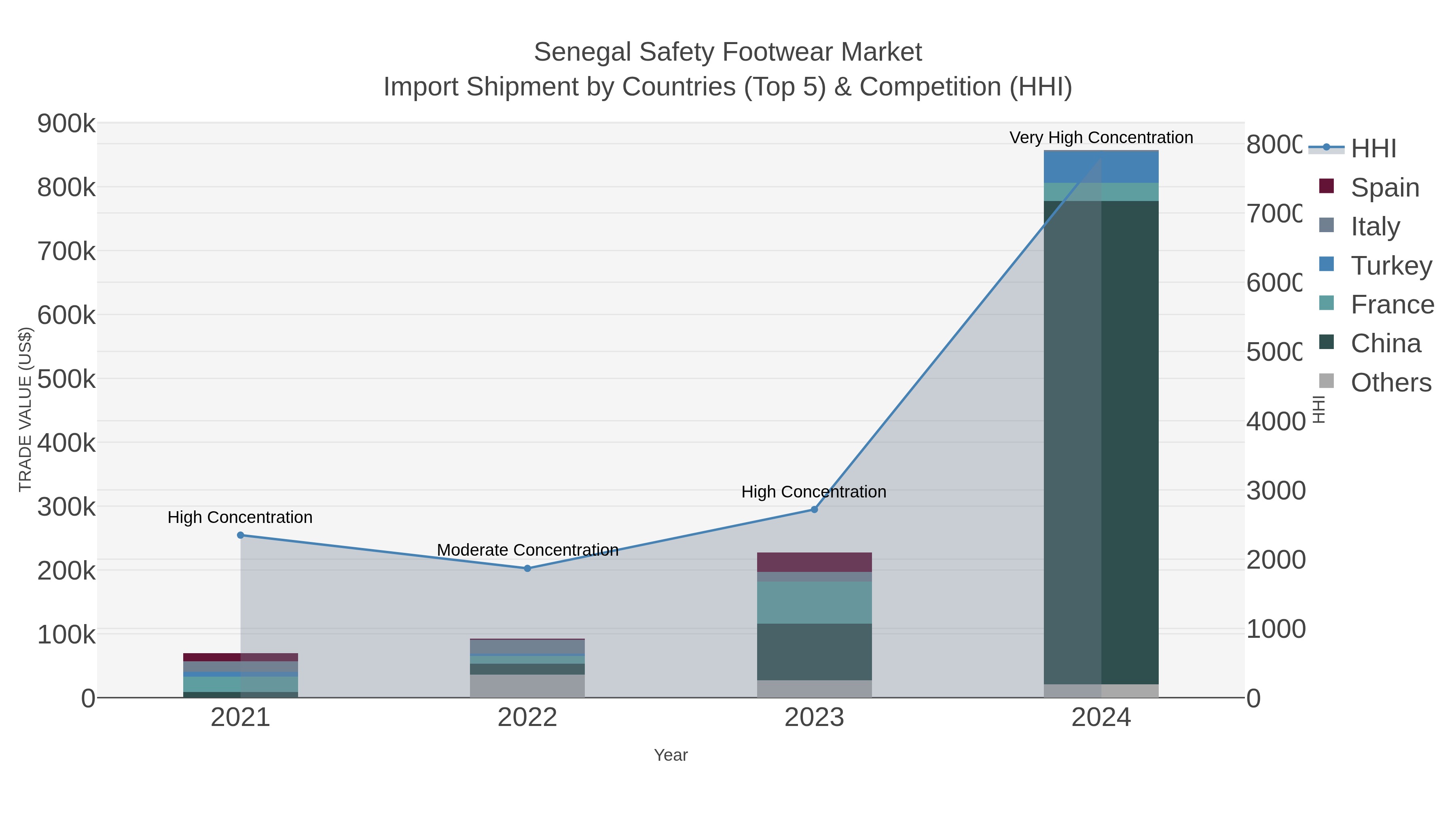1456x819 pixels.
Task: Click the France bar segment in 2024
Action: [x=1101, y=192]
